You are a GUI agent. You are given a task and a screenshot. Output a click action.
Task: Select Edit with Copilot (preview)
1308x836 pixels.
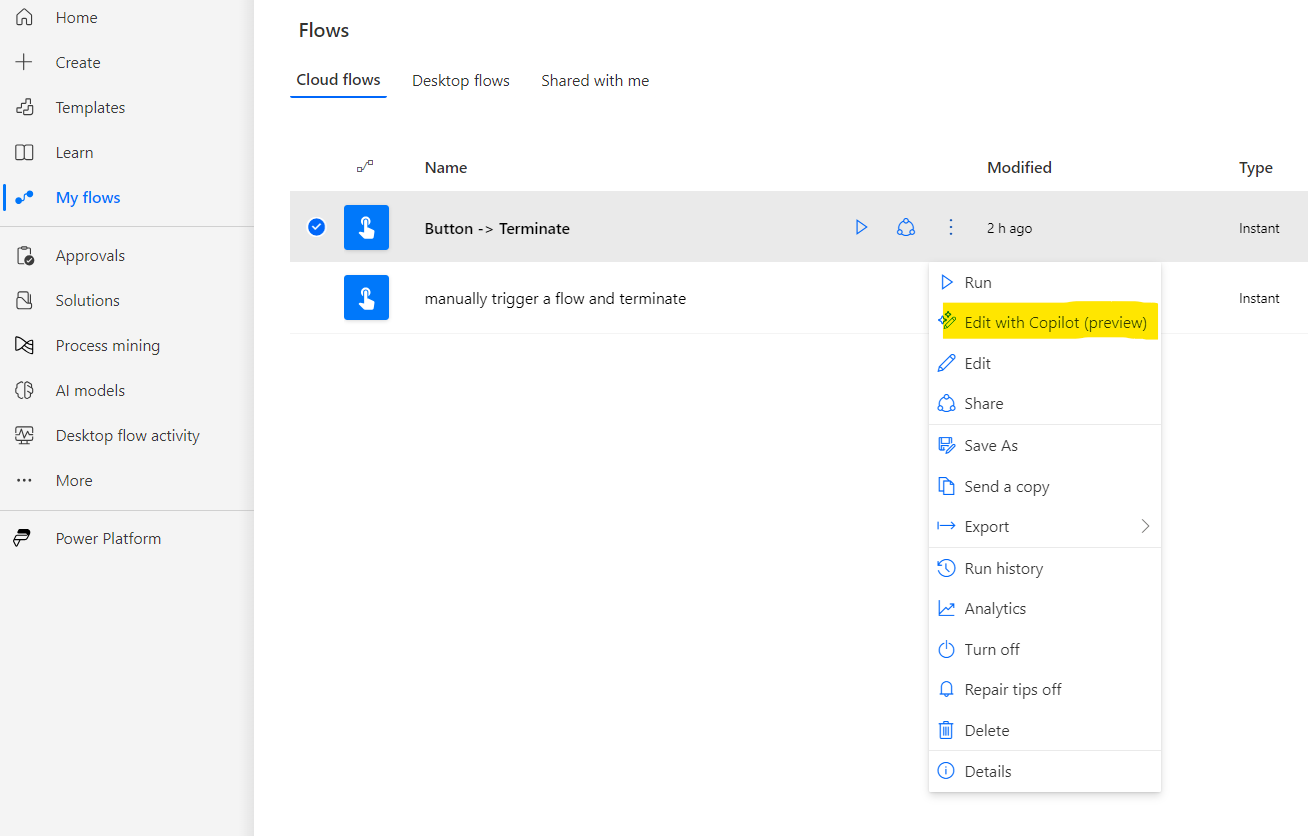(1055, 323)
